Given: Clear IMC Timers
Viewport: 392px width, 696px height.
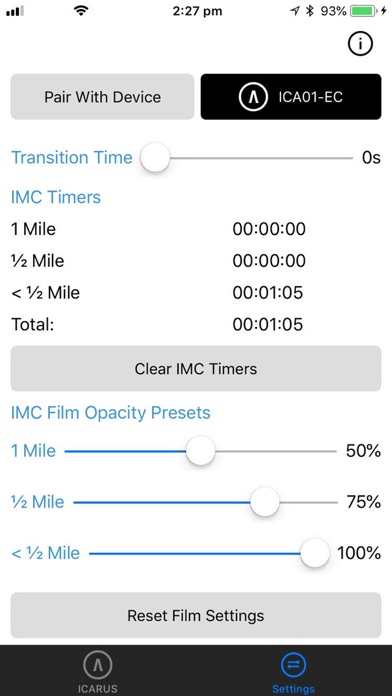Looking at the screenshot, I should coord(196,368).
